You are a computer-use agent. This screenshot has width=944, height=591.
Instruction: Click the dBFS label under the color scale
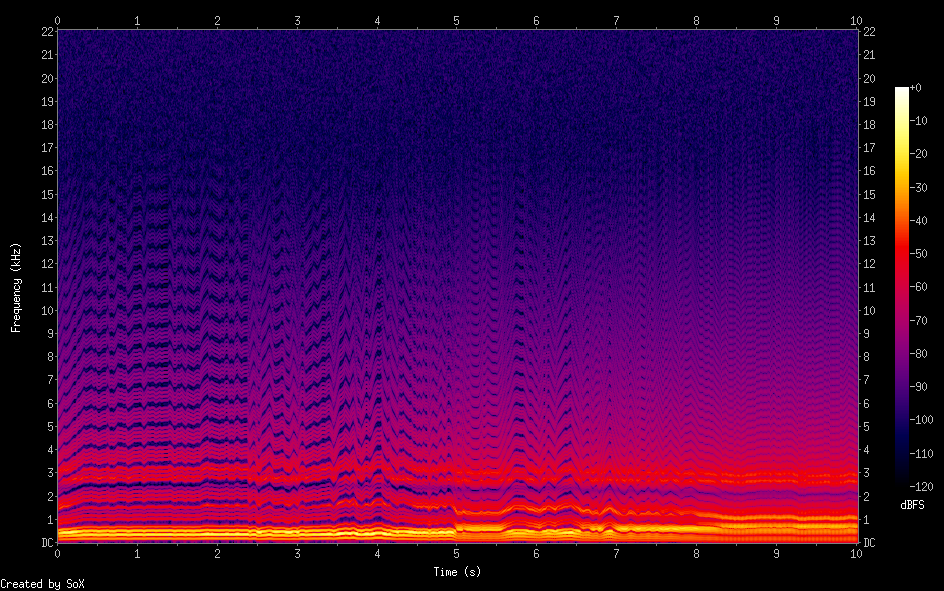point(912,505)
